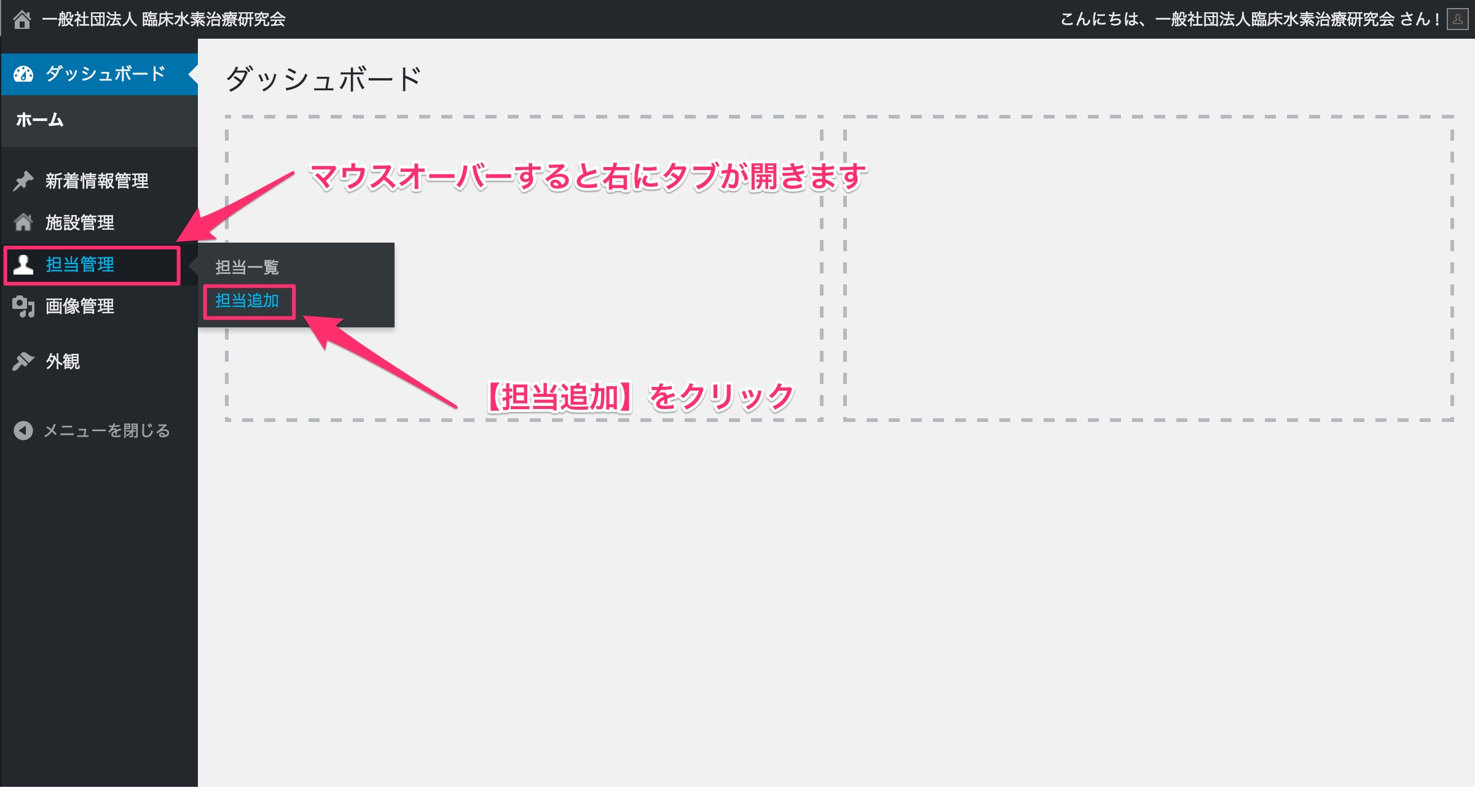
Task: Go to ホーム submenu link
Action: tap(40, 120)
